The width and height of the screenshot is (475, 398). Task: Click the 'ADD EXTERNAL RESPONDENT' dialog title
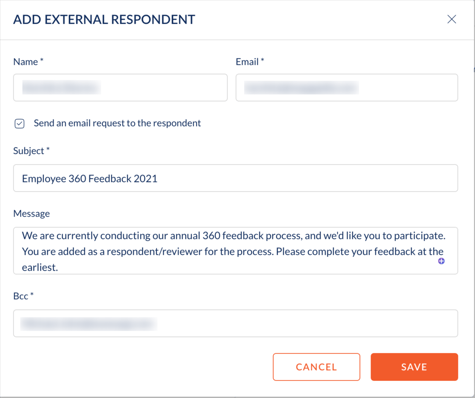click(x=104, y=20)
